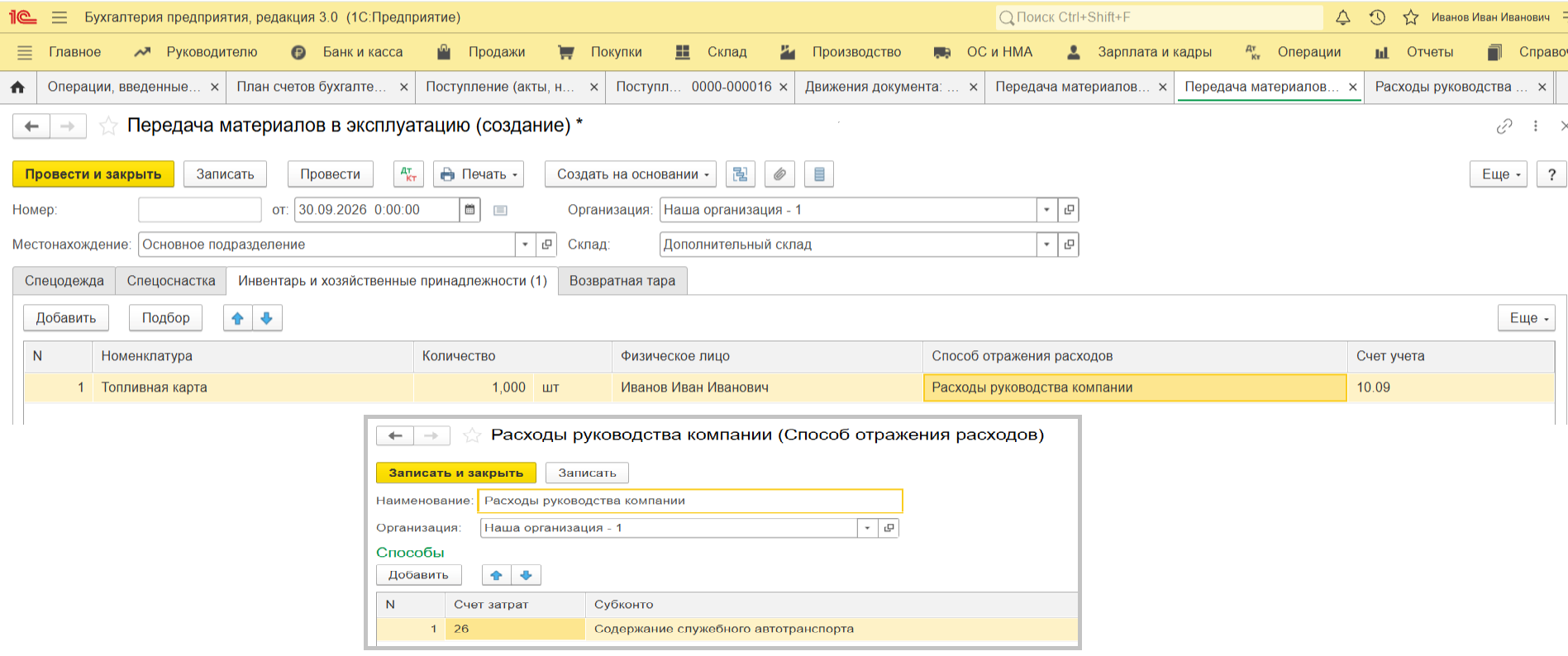The width and height of the screenshot is (1568, 656).
Task: Open the Печать dropdown button
Action: [x=479, y=174]
